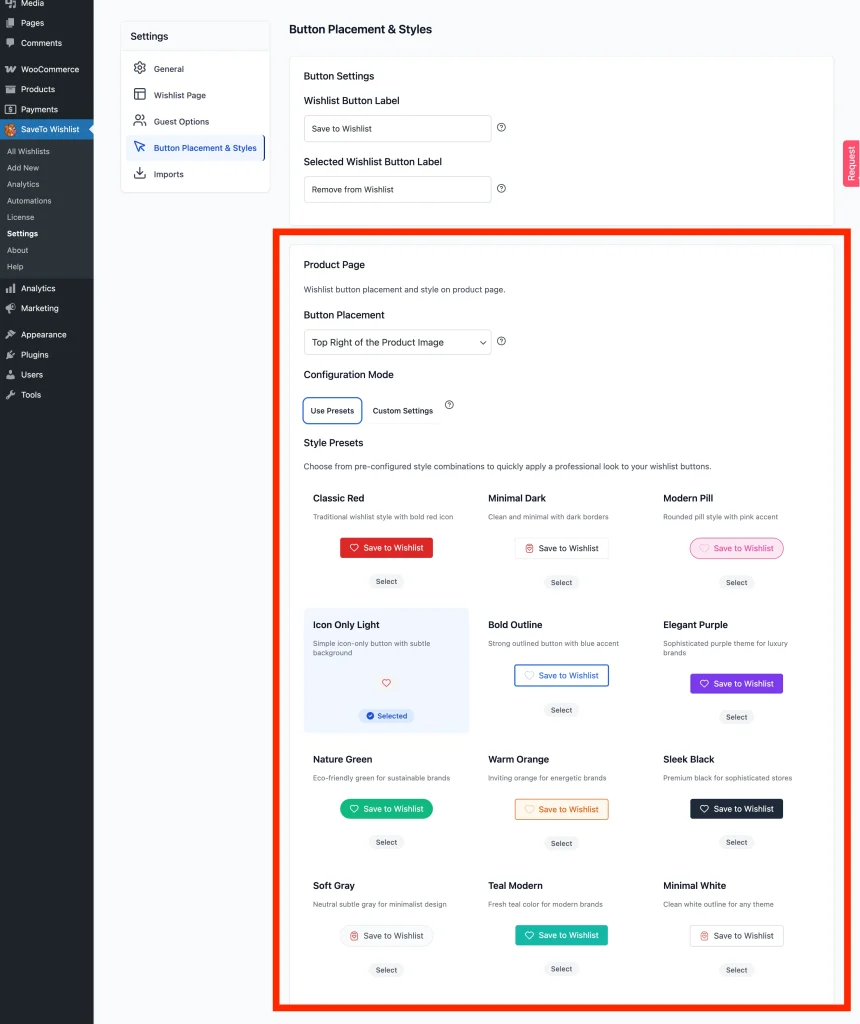Screen dimensions: 860x1024
Task: Open the Button Placement dropdown
Action: pyautogui.click(x=397, y=342)
